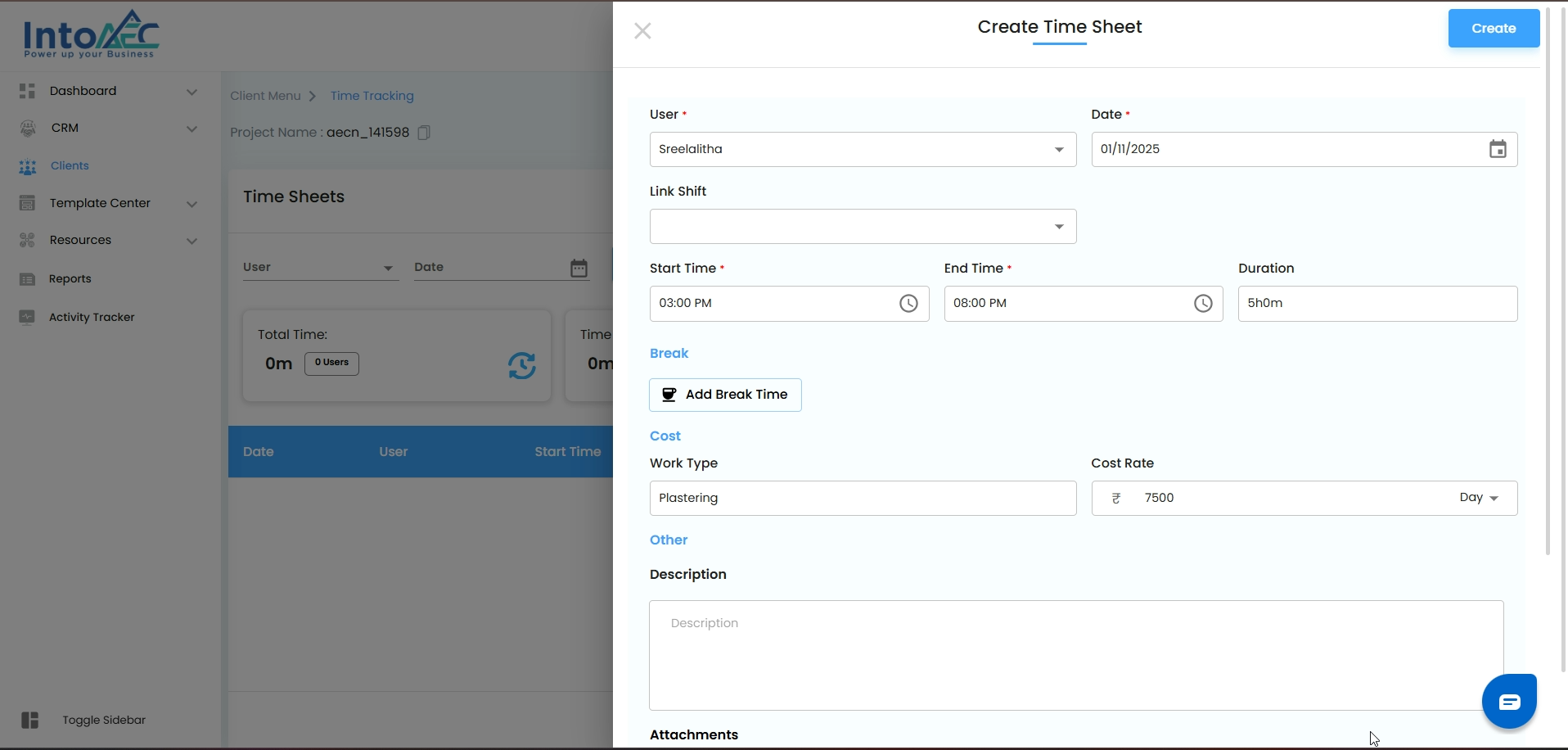The image size is (1568, 750).
Task: Open the Link Shift dropdown
Action: [1058, 227]
